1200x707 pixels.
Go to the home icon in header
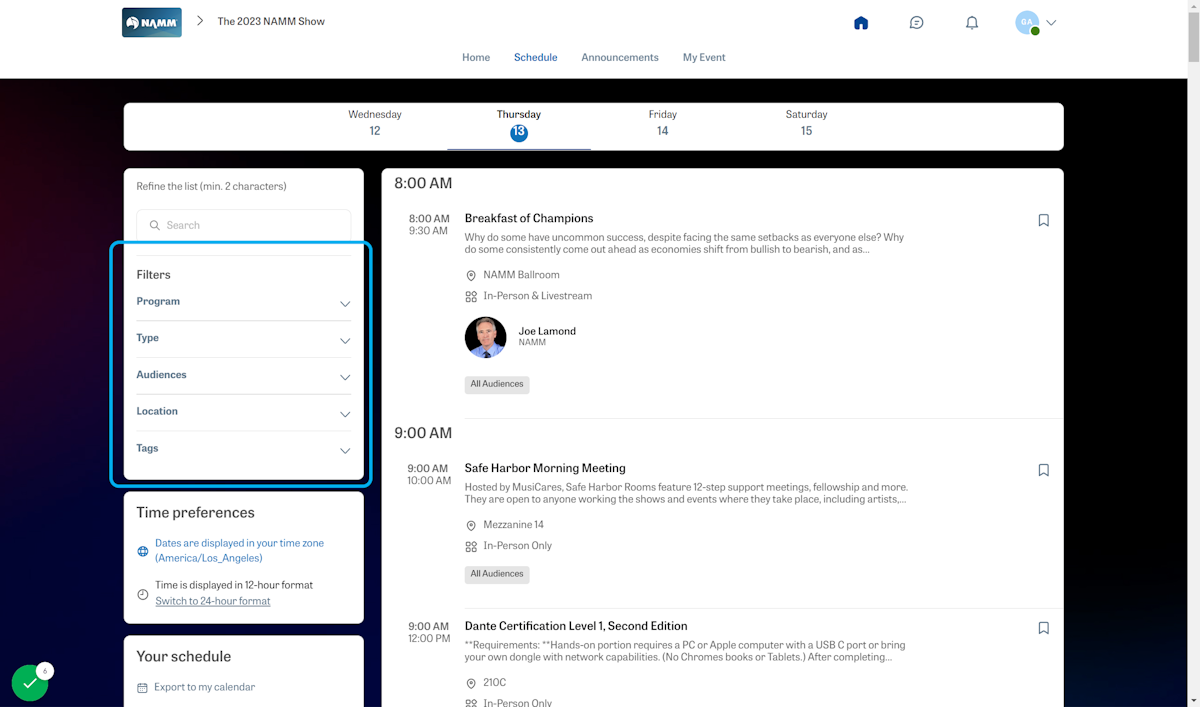[861, 23]
